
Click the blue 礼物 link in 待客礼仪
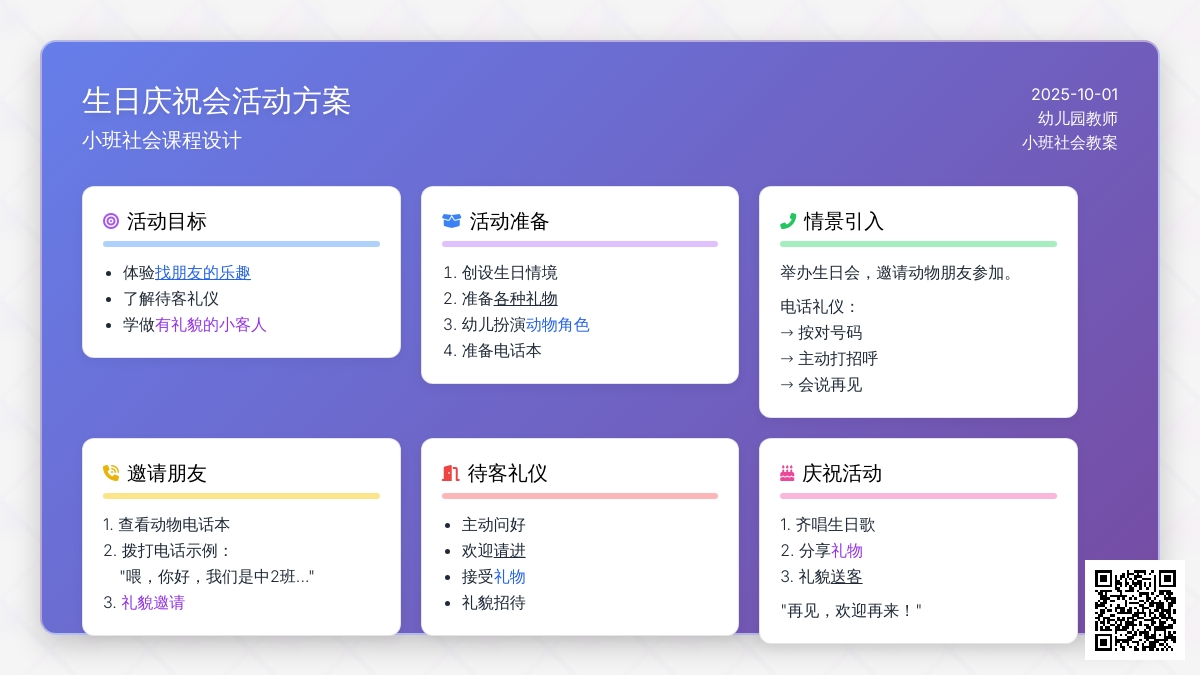coord(509,576)
